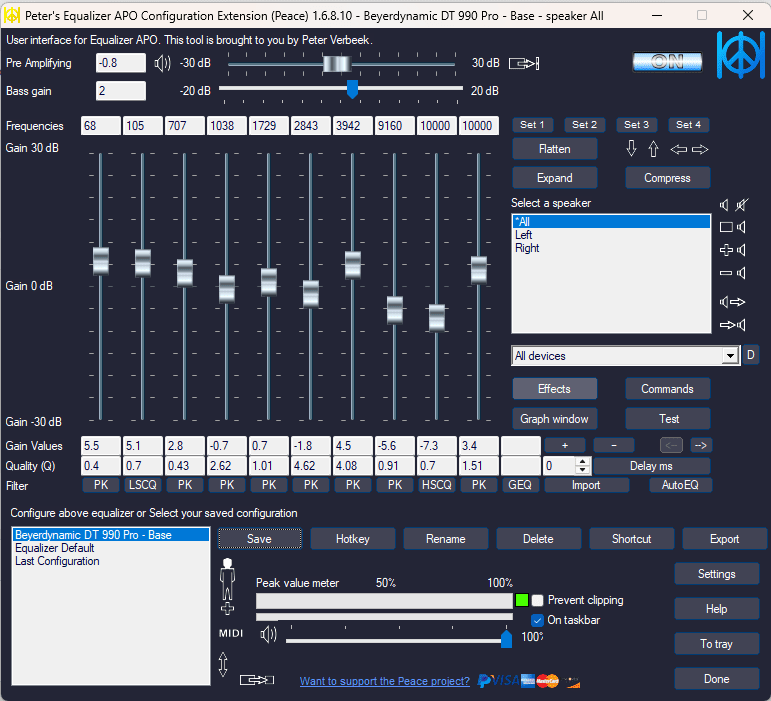The image size is (771, 701).
Task: Click the 4.62 Quality value field
Action: click(311, 466)
